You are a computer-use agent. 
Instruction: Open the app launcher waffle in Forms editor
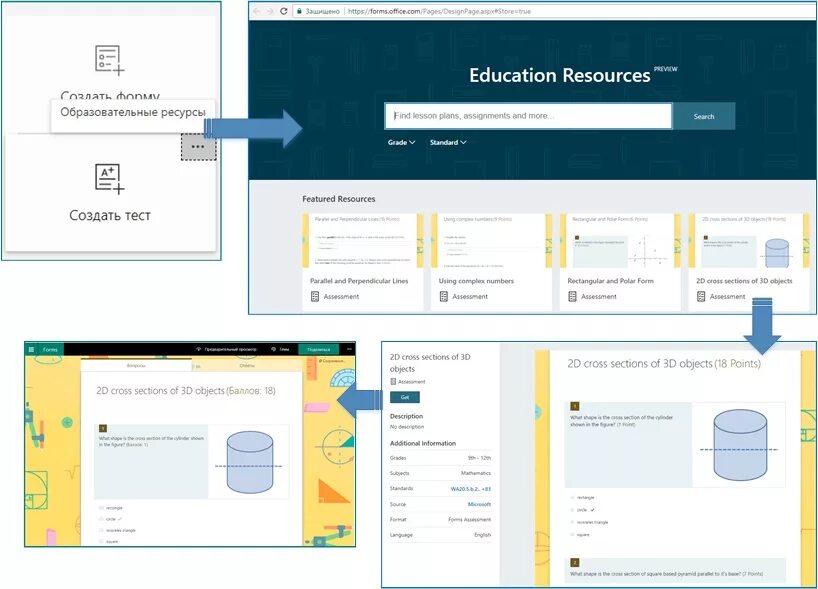coord(31,349)
